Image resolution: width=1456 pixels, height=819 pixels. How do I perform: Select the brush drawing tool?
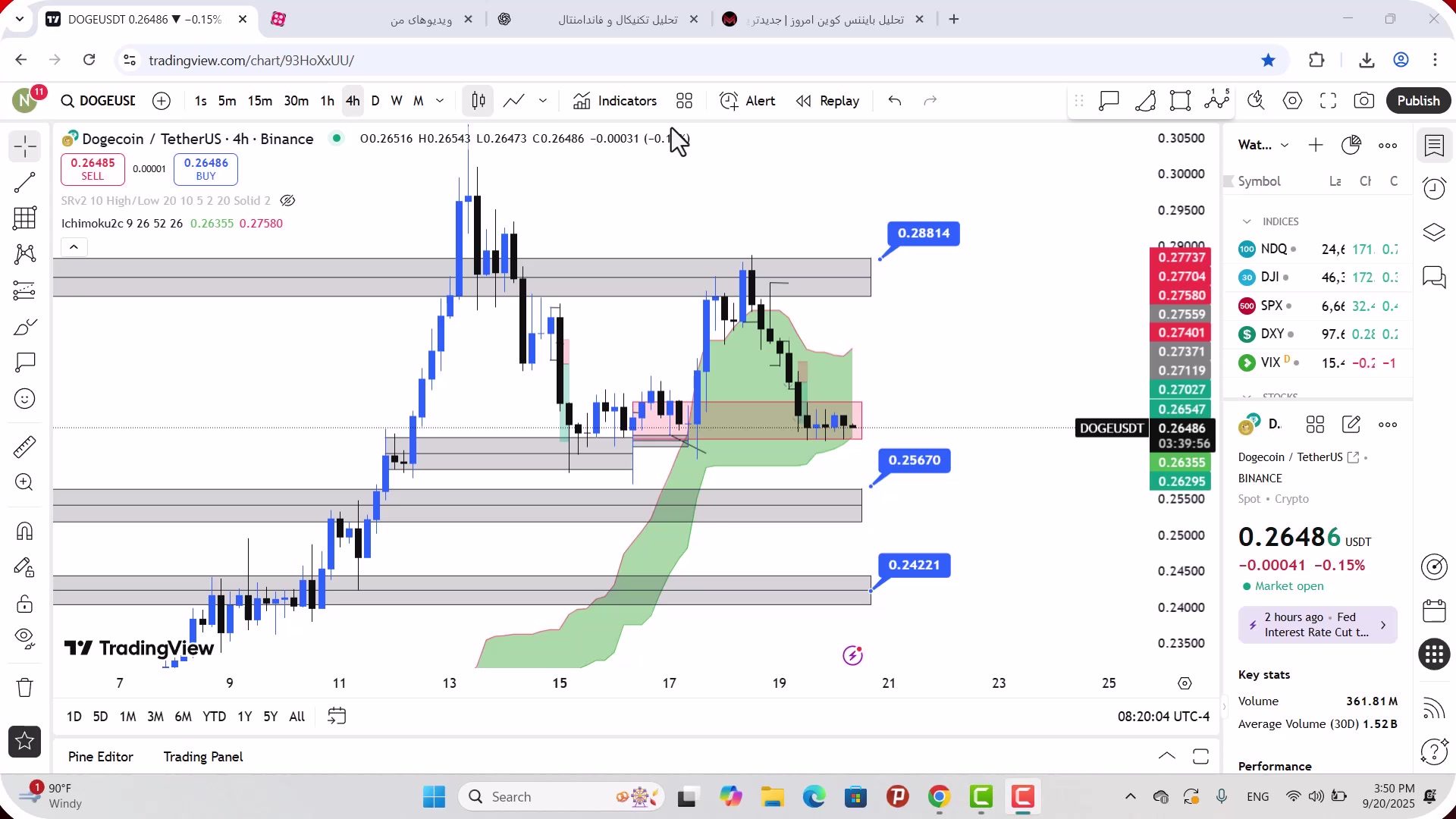pos(25,327)
